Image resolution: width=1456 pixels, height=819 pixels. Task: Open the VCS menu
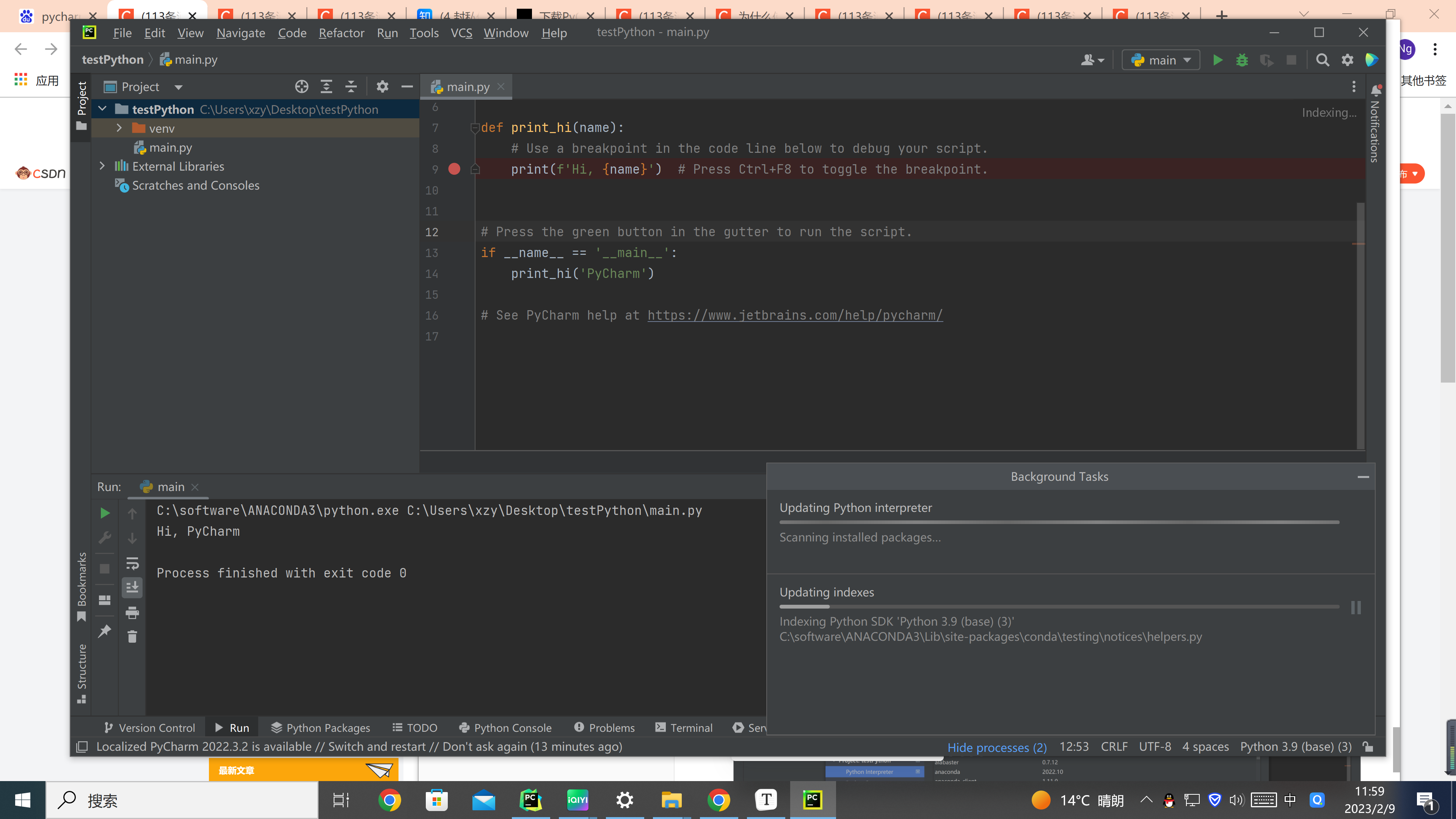tap(461, 33)
